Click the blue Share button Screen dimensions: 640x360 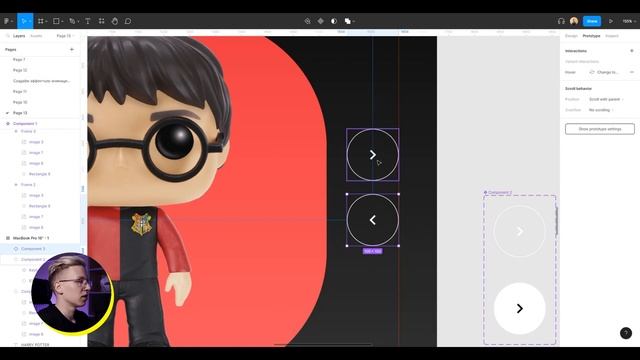[592, 21]
